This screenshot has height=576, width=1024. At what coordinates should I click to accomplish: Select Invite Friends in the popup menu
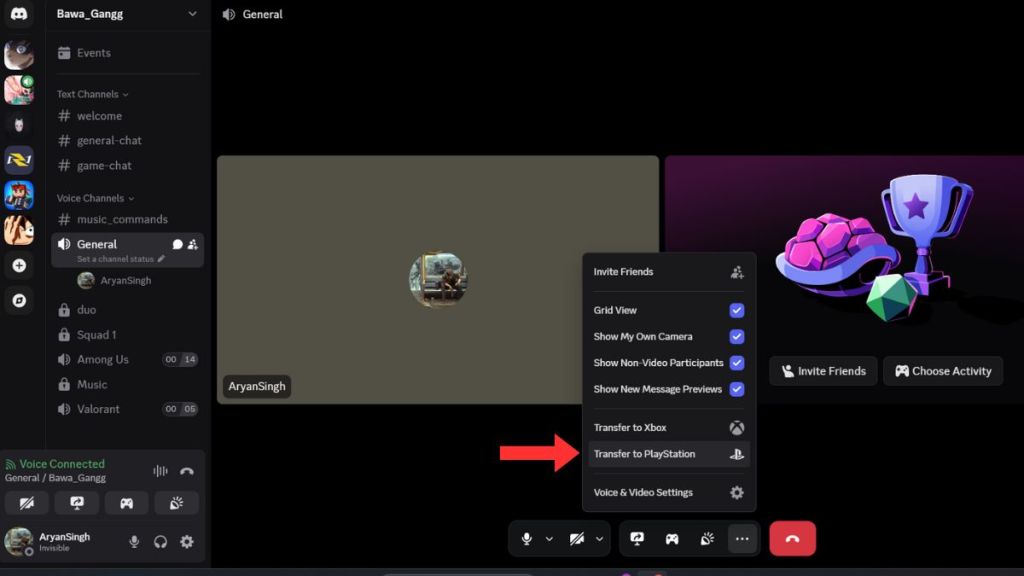click(x=669, y=272)
